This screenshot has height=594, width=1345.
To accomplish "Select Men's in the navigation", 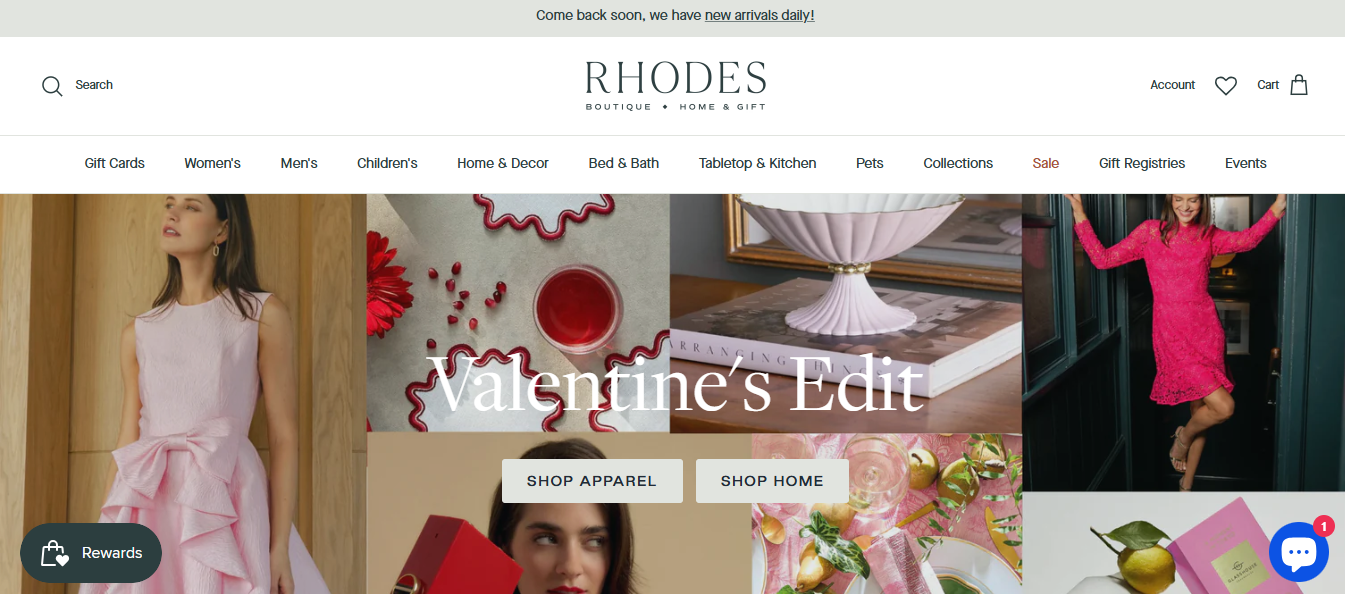I will [299, 163].
